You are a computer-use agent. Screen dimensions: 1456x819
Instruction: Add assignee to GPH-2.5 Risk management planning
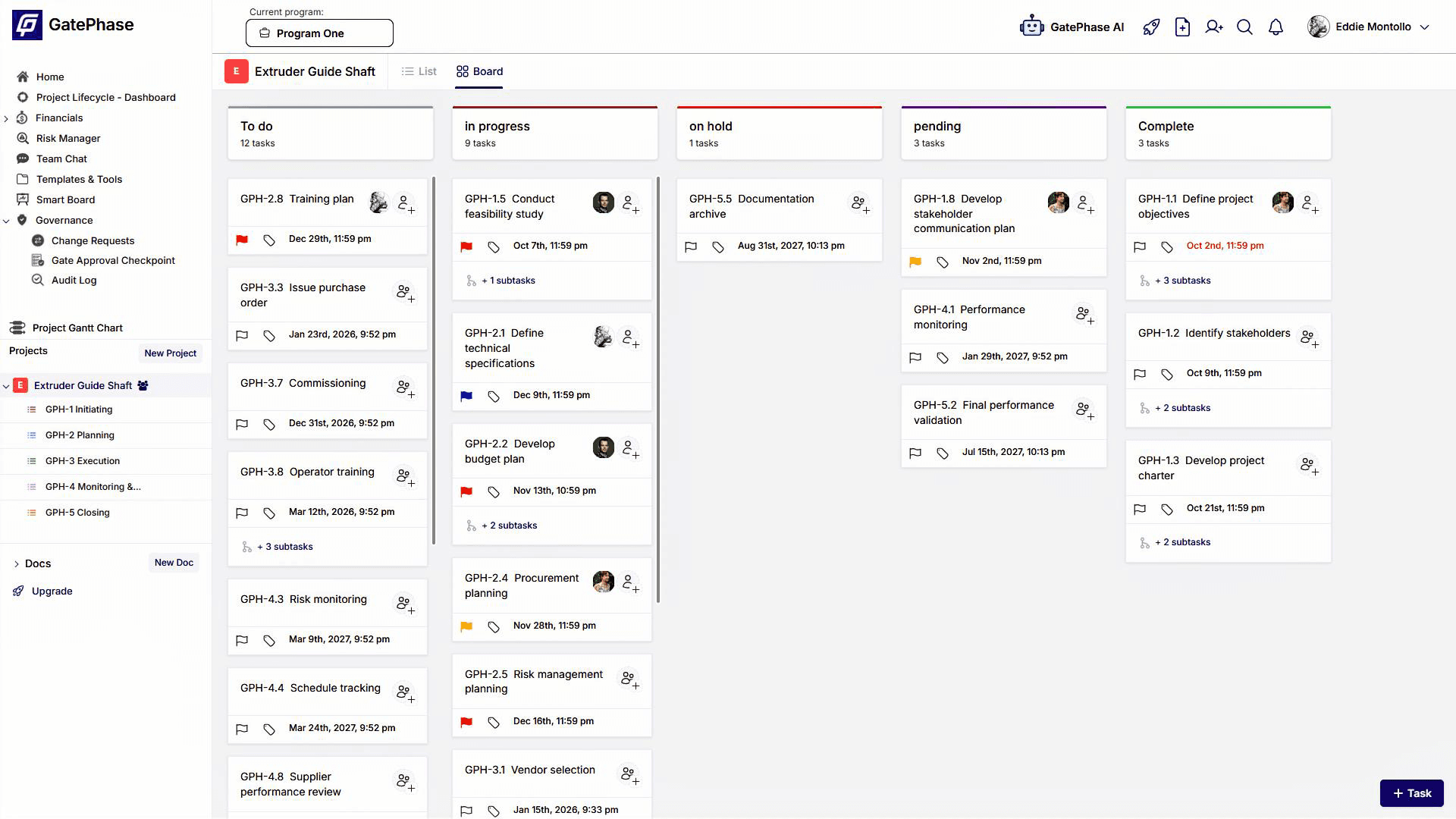629,679
